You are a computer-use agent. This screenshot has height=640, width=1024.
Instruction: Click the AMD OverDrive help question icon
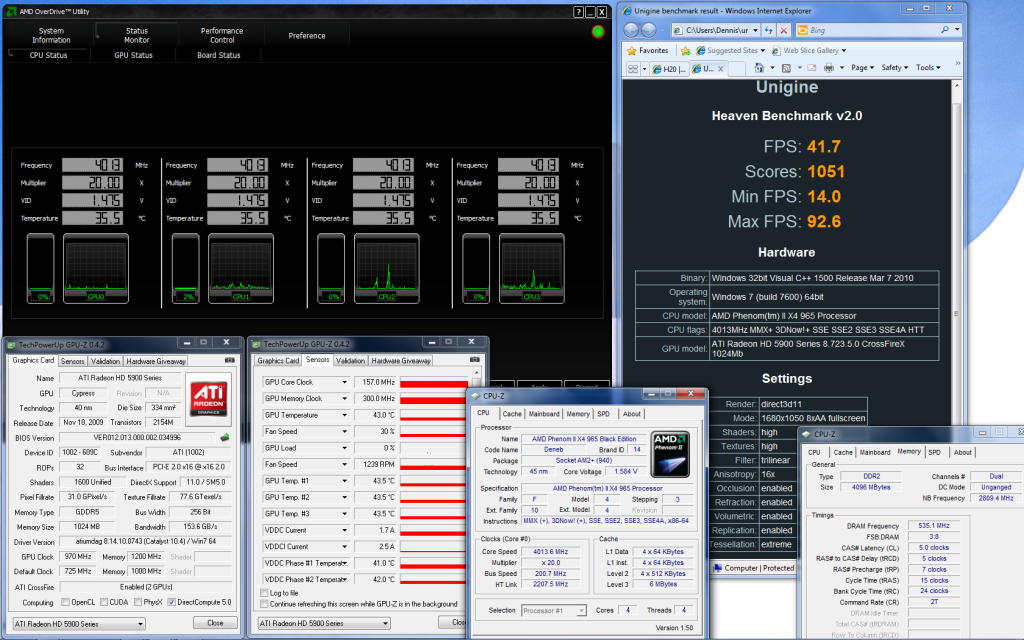click(x=580, y=11)
